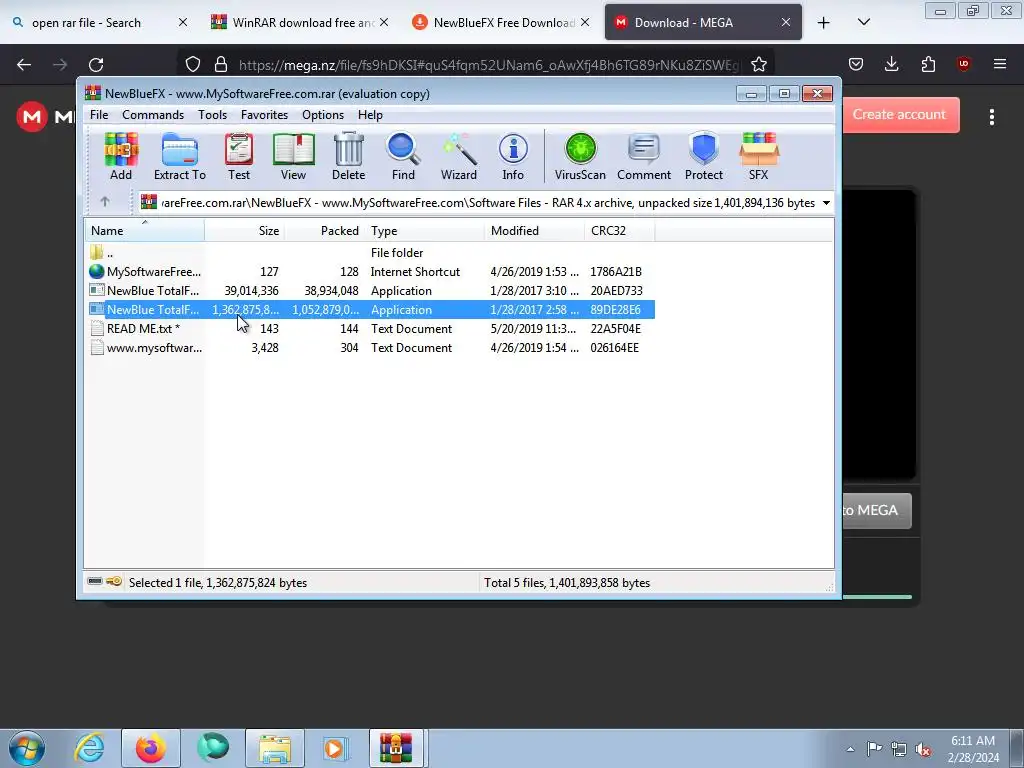Select the parent folder '..' row

pos(370,253)
